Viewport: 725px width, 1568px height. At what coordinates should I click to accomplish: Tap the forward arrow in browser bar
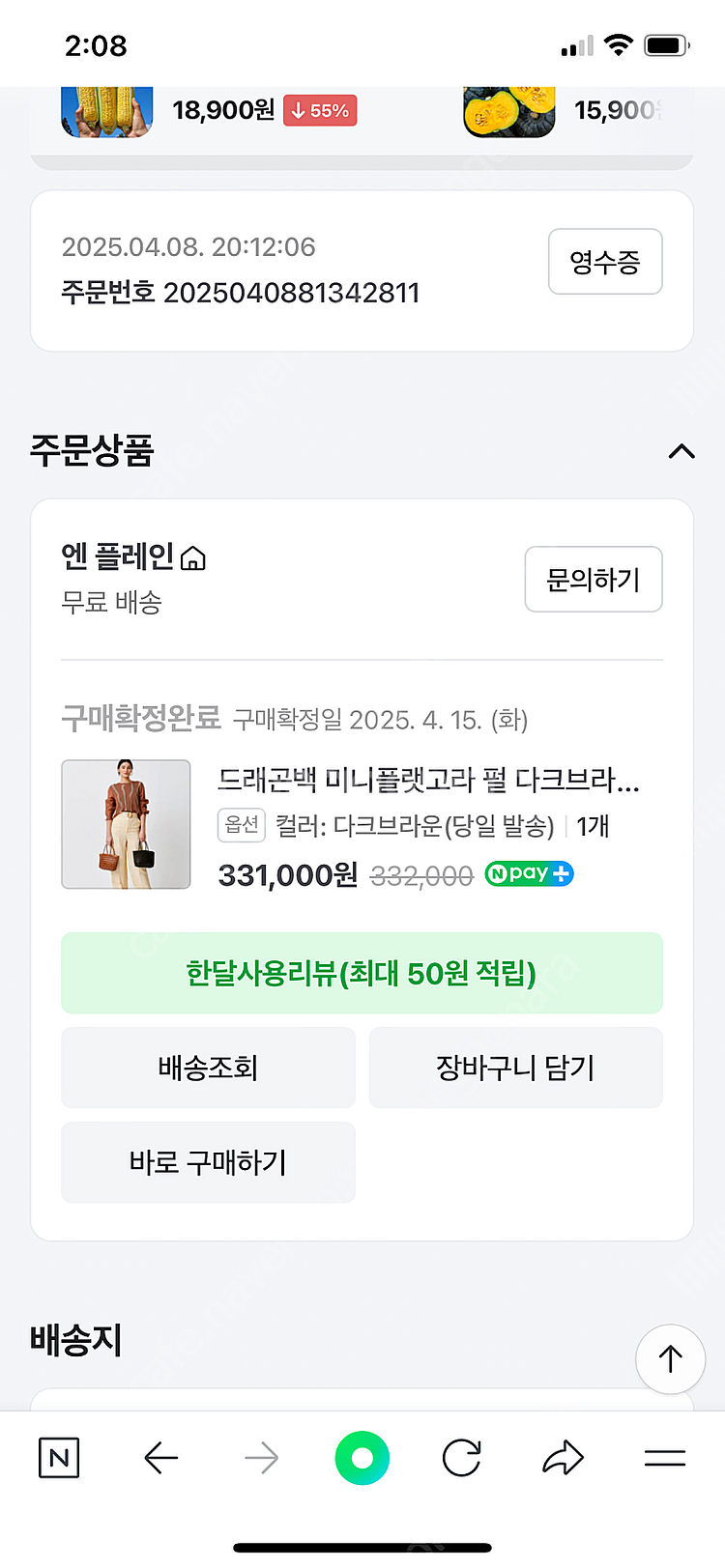coord(261,1457)
